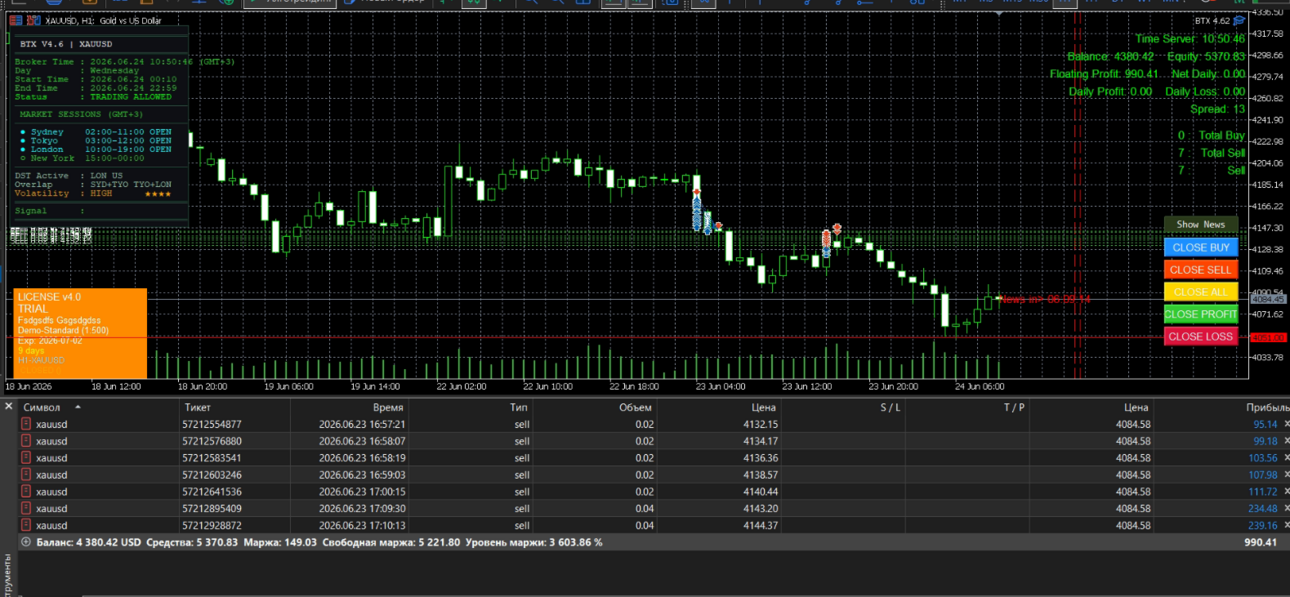The height and width of the screenshot is (597, 1290).
Task: Click open price 4143.20 cell
Action: 760,508
